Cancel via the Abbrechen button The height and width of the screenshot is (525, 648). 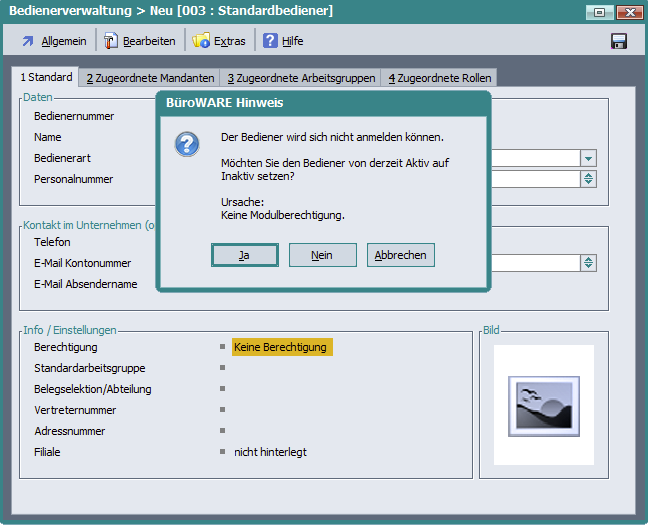point(400,255)
